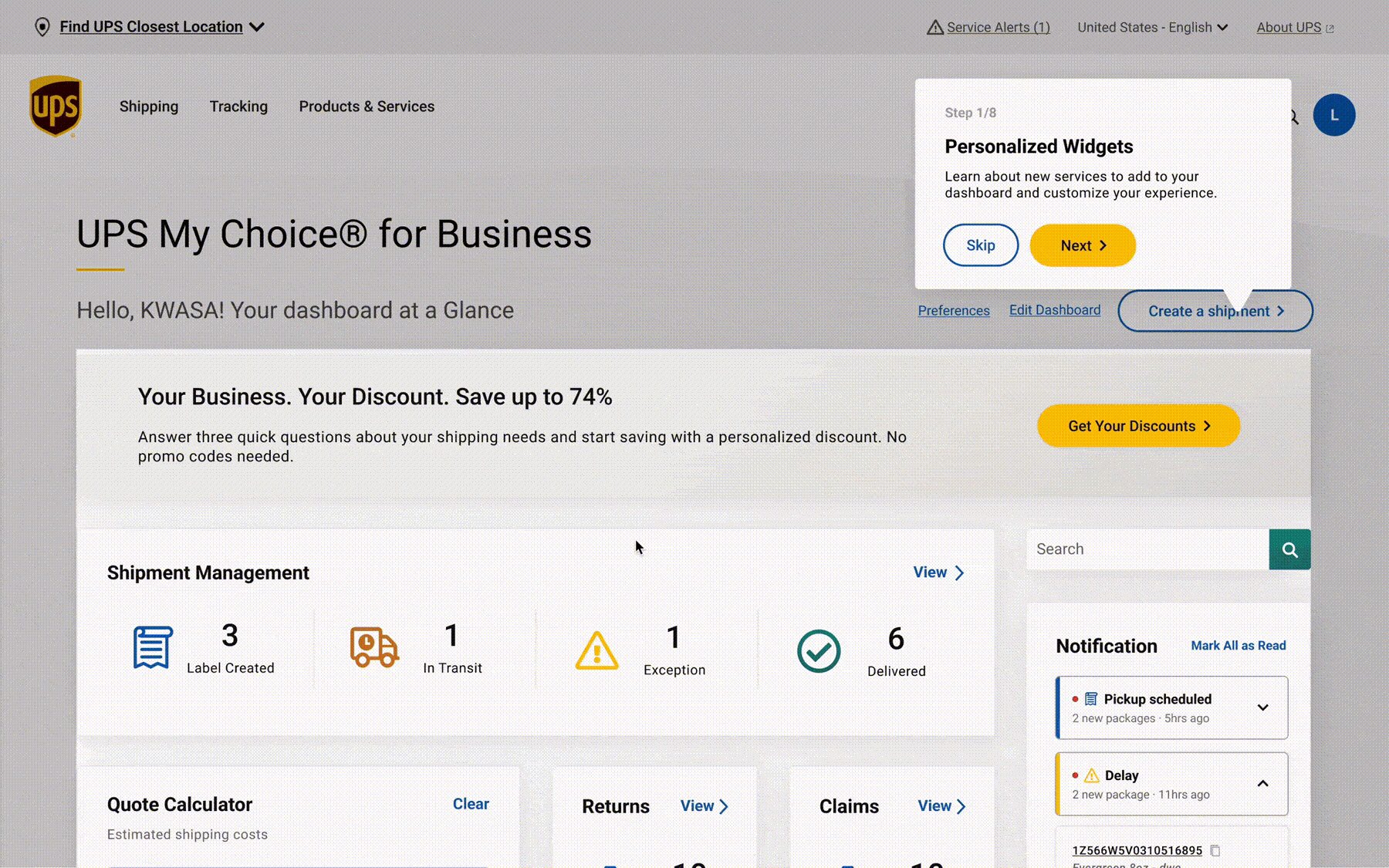Click the Quote Calculator heading
1389x868 pixels.
pos(180,805)
